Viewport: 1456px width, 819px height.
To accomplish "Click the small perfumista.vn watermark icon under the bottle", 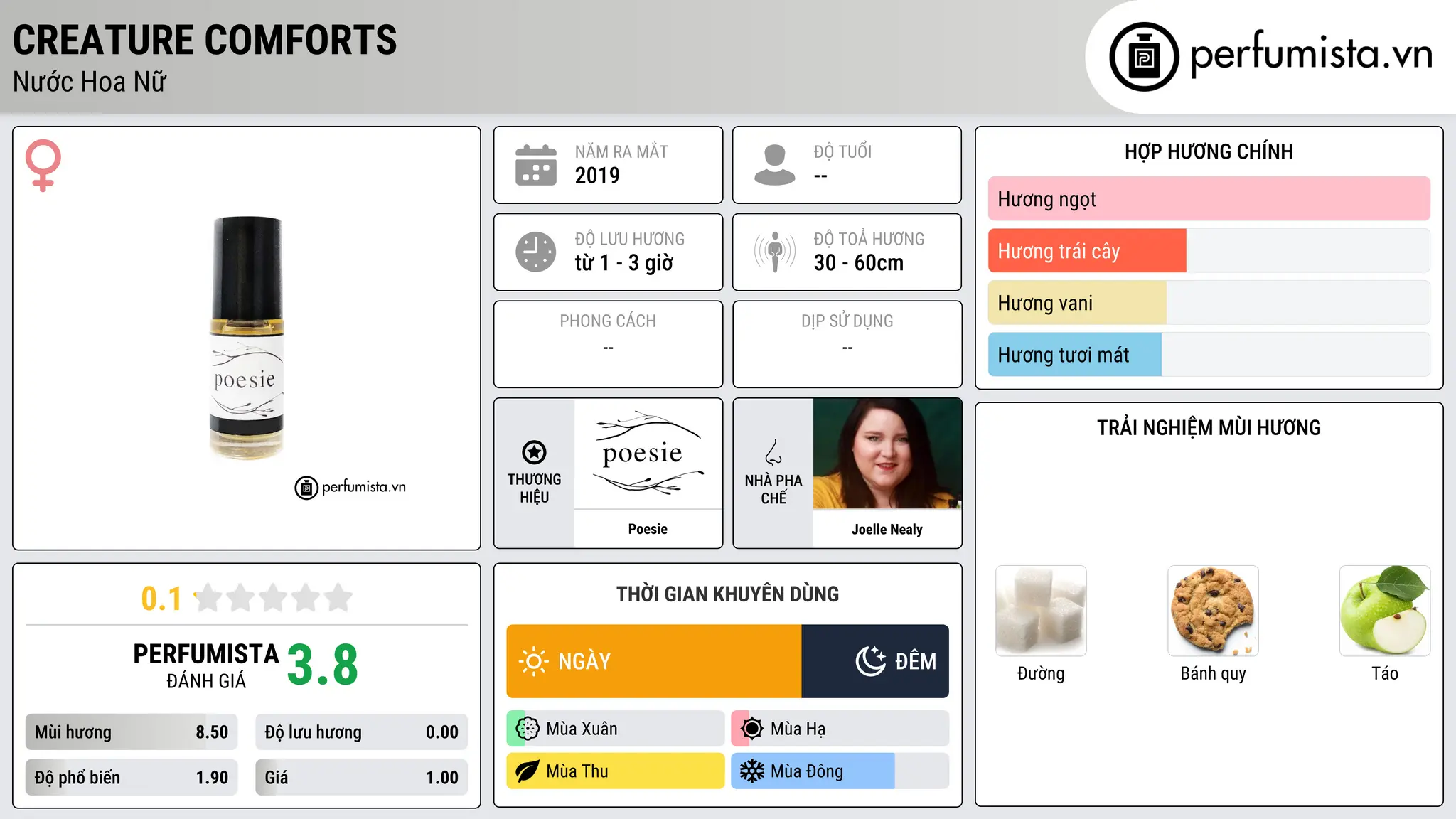I will coord(306,488).
